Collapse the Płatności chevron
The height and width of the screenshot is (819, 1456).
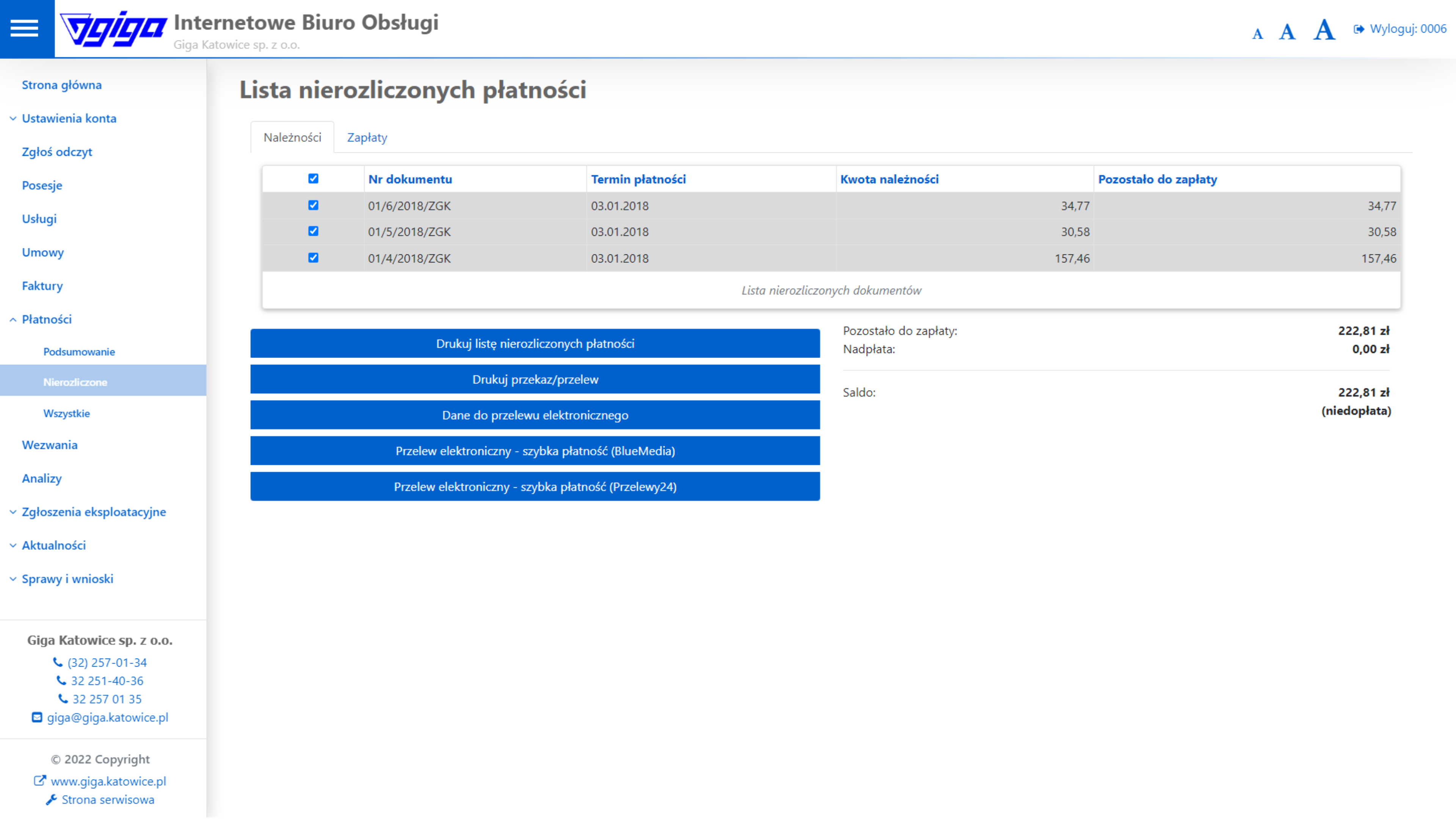pyautogui.click(x=13, y=320)
